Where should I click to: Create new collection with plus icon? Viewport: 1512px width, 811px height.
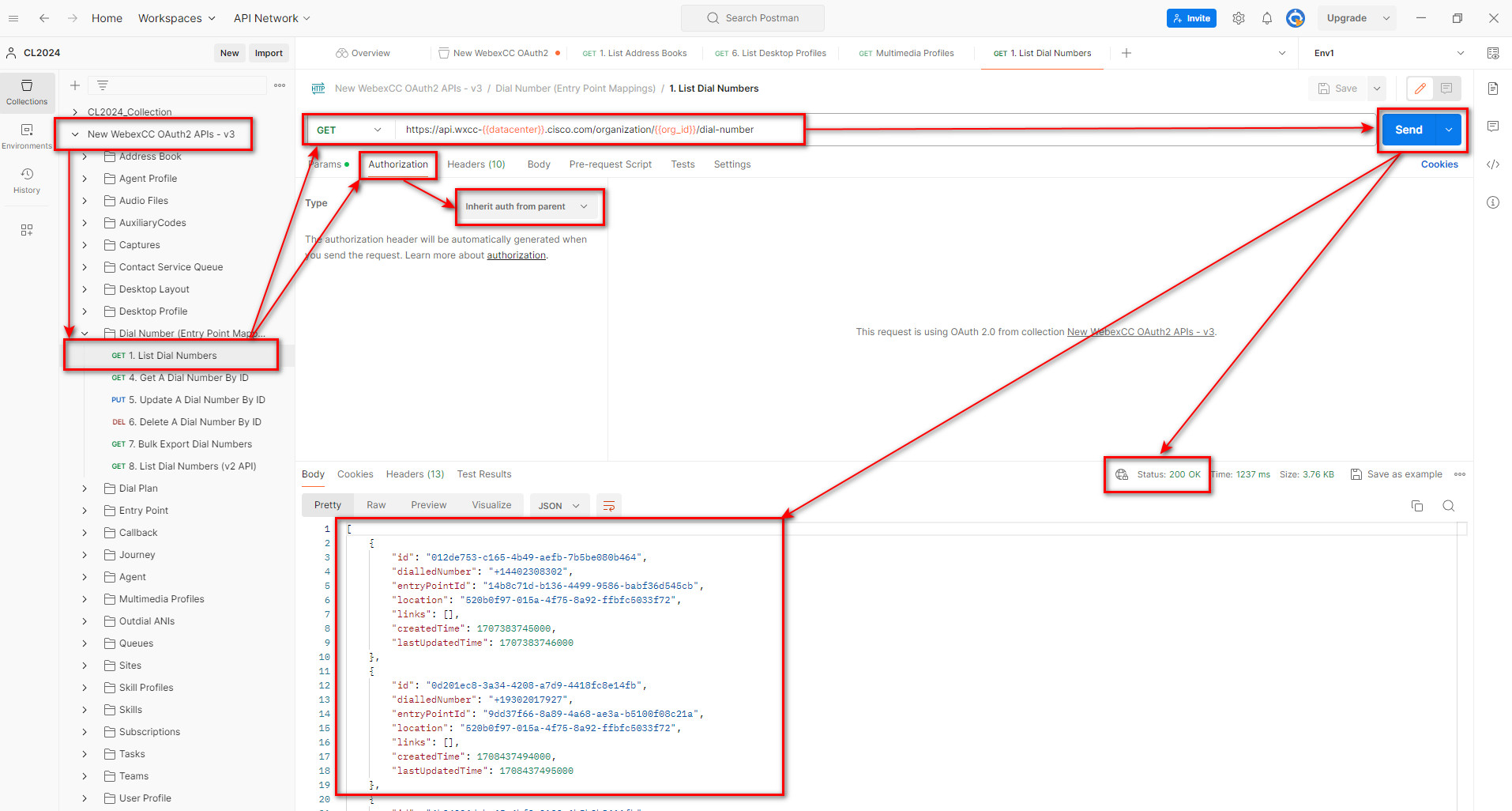point(75,85)
